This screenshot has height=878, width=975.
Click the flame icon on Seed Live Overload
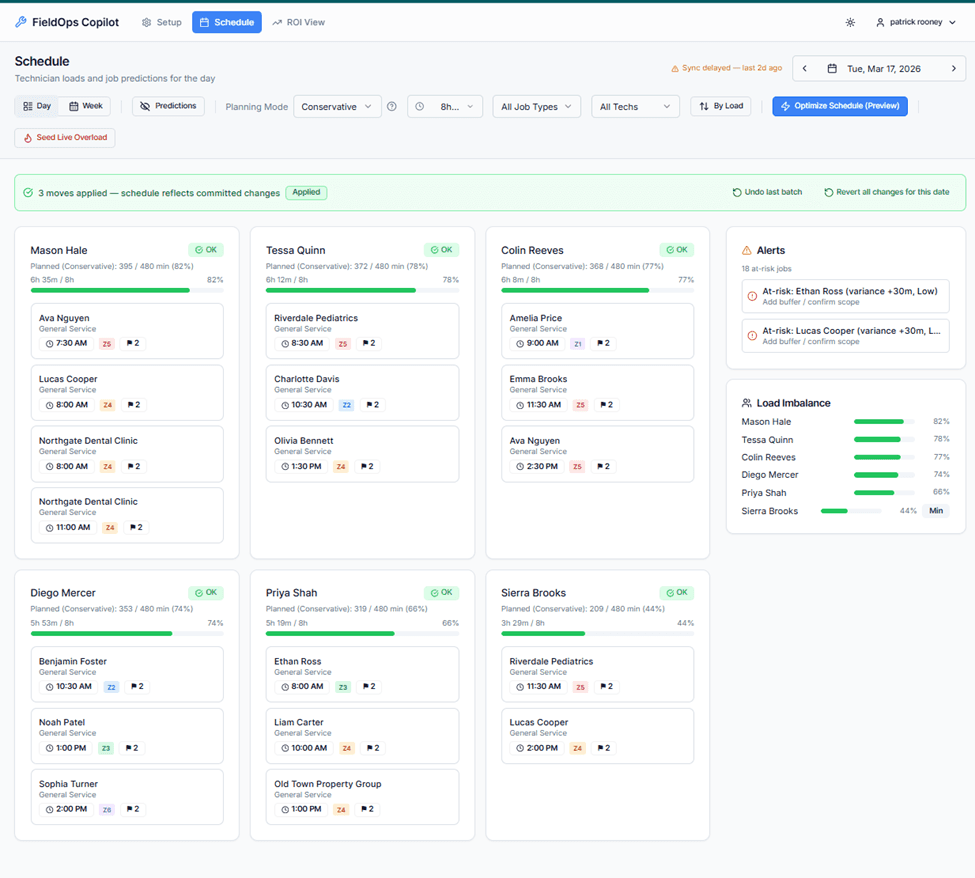(x=29, y=137)
